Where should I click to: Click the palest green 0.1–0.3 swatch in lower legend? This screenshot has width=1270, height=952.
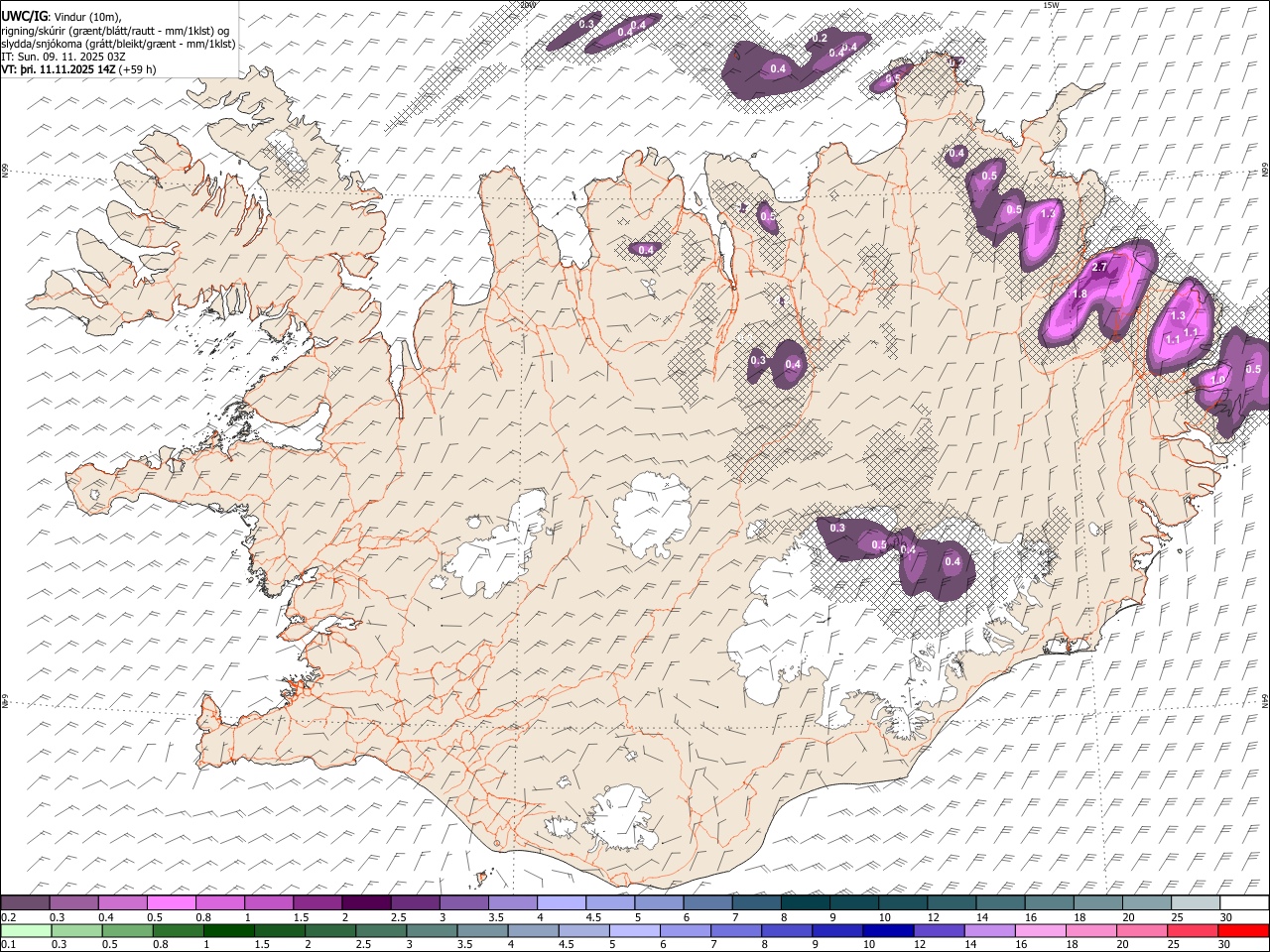[25, 930]
